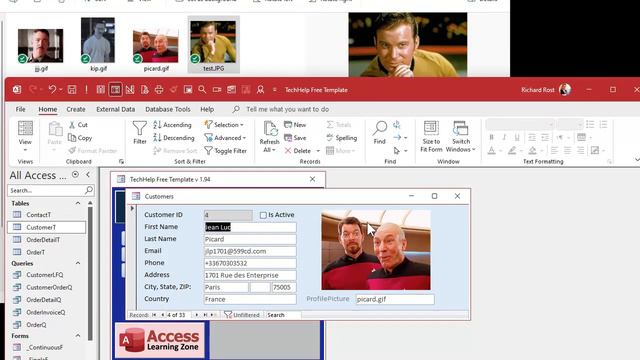Select test.JPG thumbnail in file explorer
Screen dimensions: 640x360
point(213,42)
